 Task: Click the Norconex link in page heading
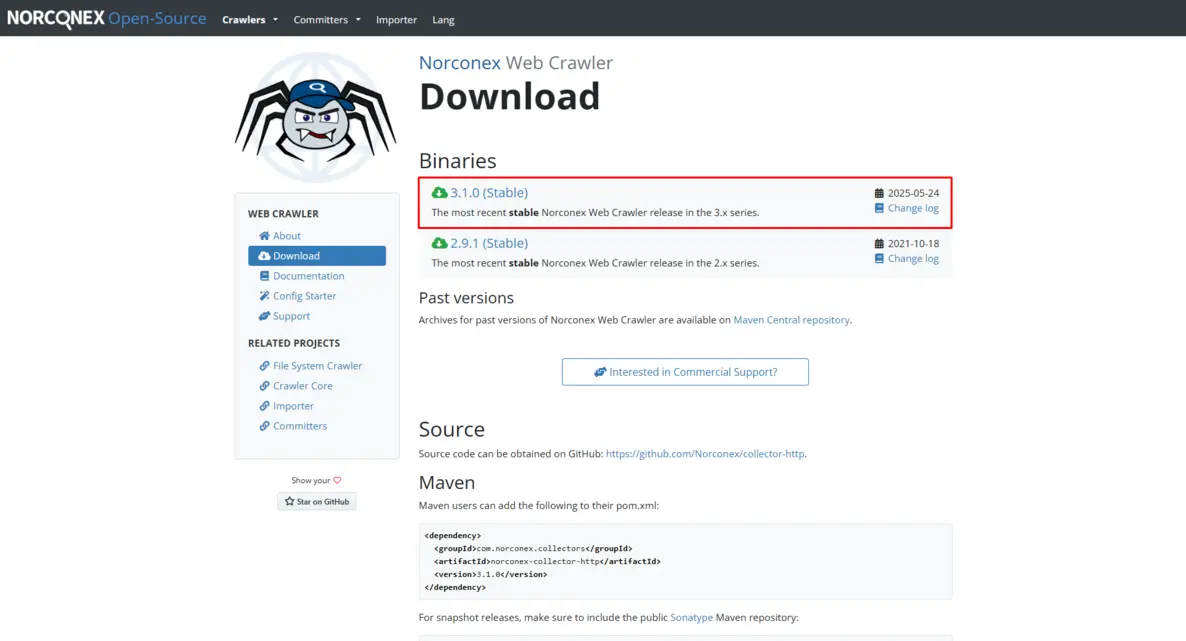pyautogui.click(x=459, y=63)
